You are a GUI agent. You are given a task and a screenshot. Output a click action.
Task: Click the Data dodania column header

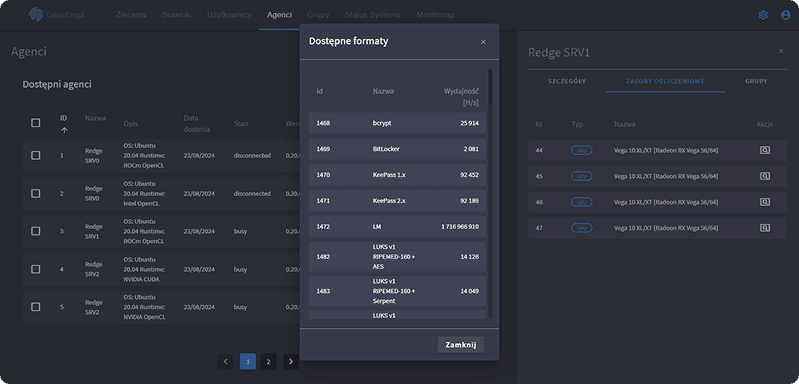196,123
